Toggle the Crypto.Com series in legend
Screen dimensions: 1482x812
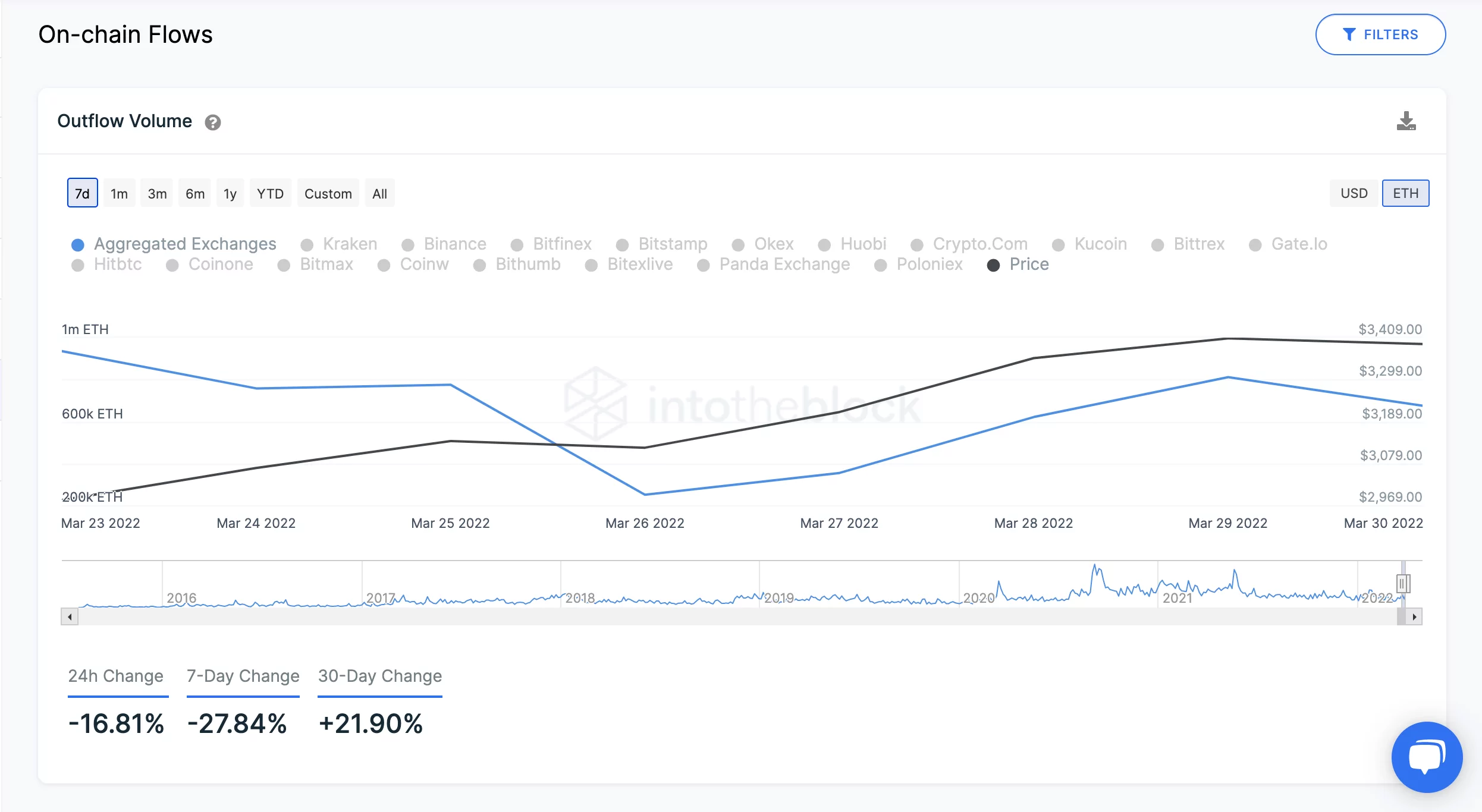pyautogui.click(x=969, y=244)
